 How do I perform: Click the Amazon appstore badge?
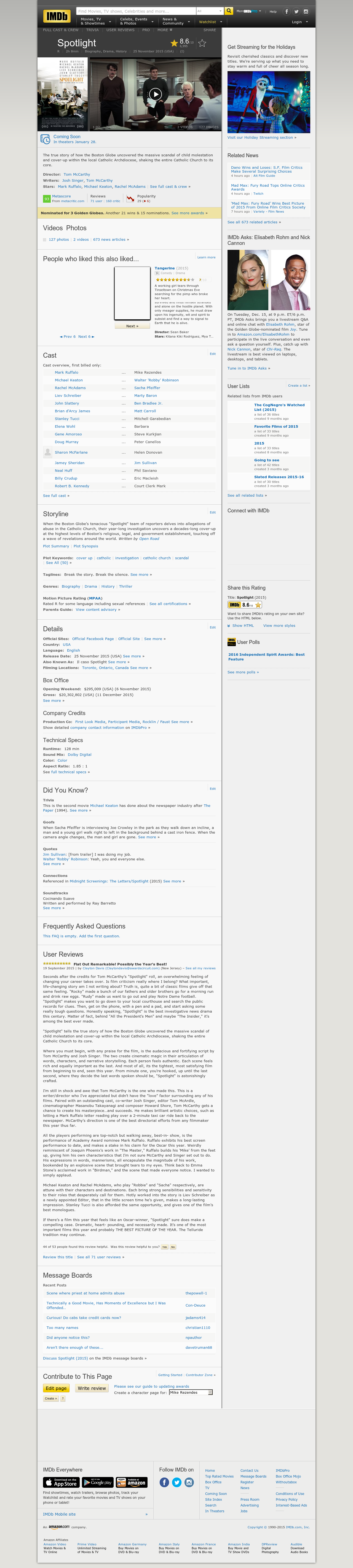132,1482
